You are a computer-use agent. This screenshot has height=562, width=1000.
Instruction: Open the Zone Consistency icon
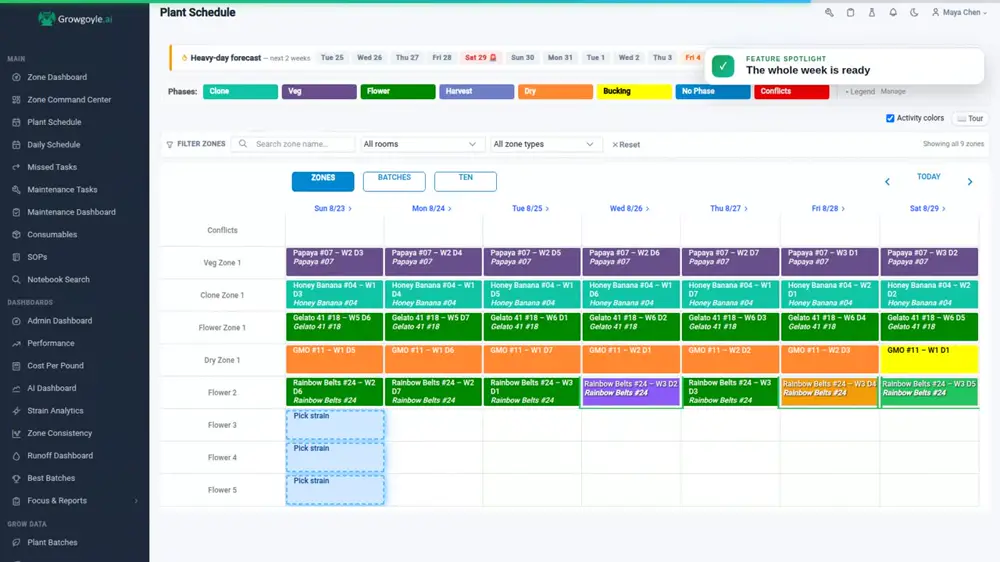[x=16, y=433]
